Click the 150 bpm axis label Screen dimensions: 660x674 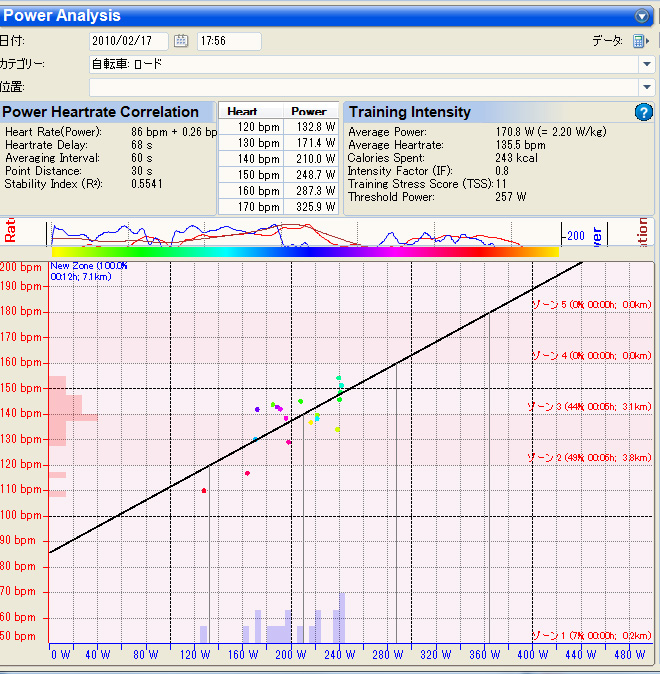click(x=21, y=388)
